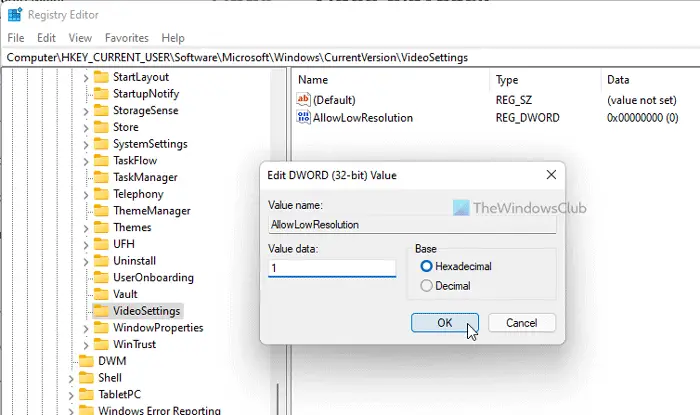Expand the StartLayout tree node

point(86,78)
